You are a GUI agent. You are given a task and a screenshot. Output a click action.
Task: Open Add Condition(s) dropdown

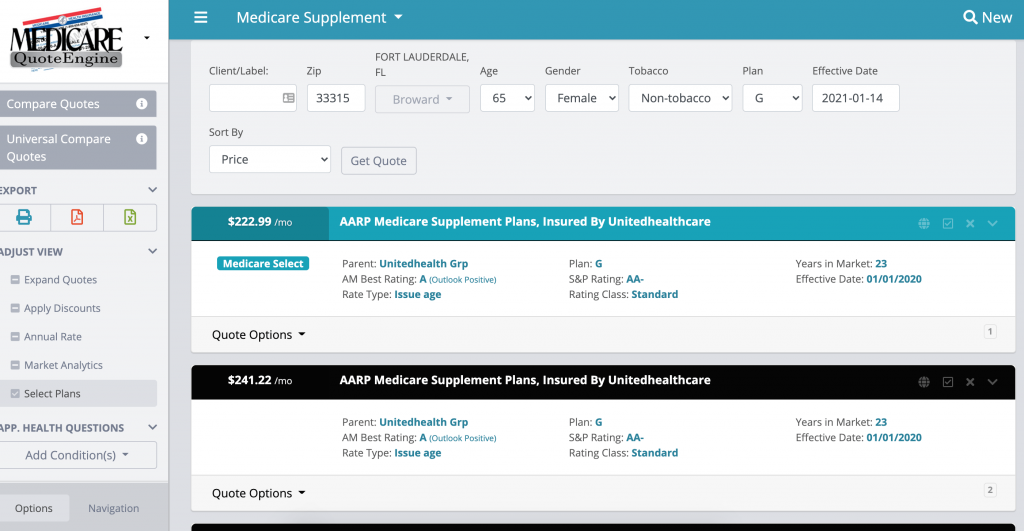78,455
